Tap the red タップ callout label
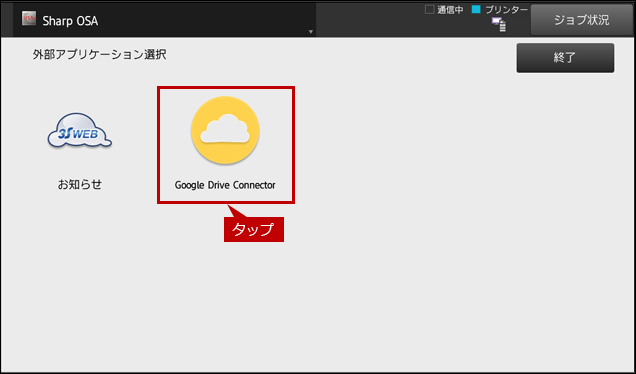 [x=254, y=229]
